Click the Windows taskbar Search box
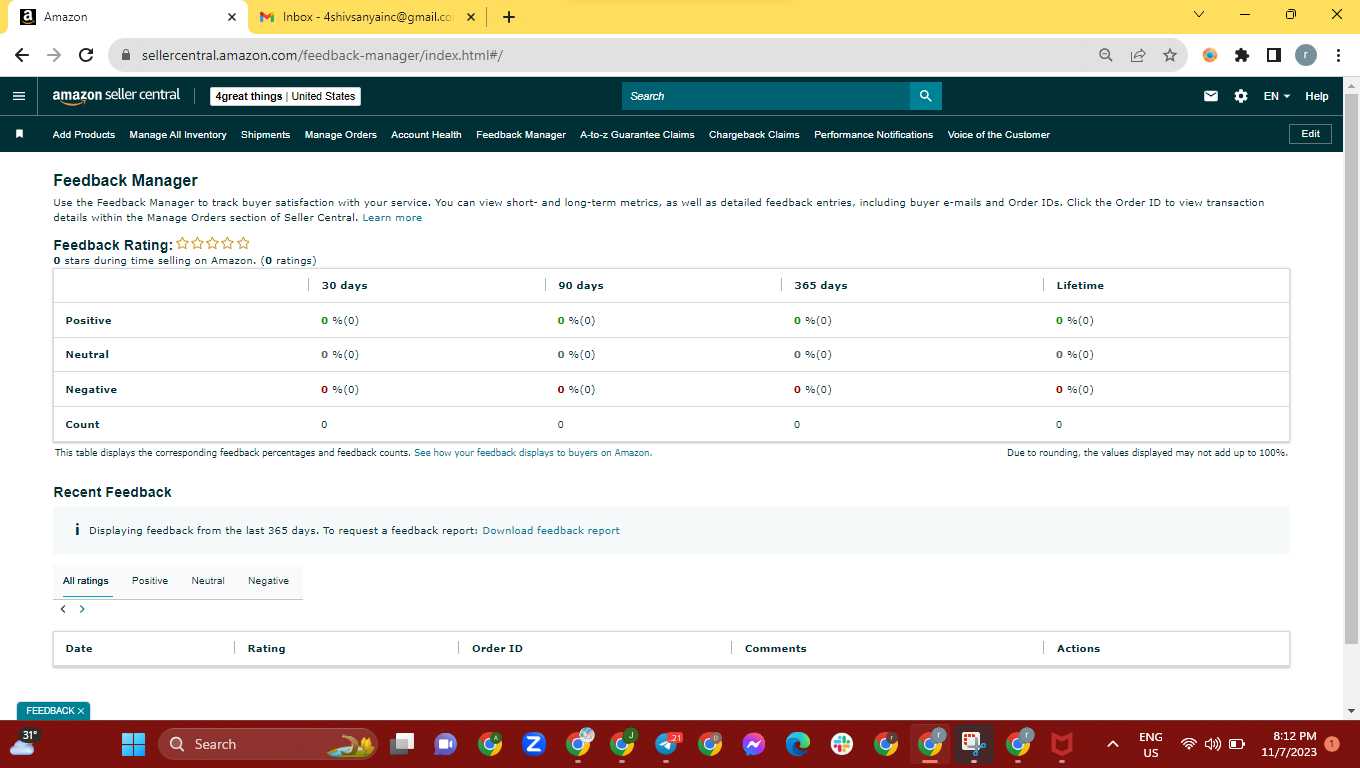 point(267,744)
